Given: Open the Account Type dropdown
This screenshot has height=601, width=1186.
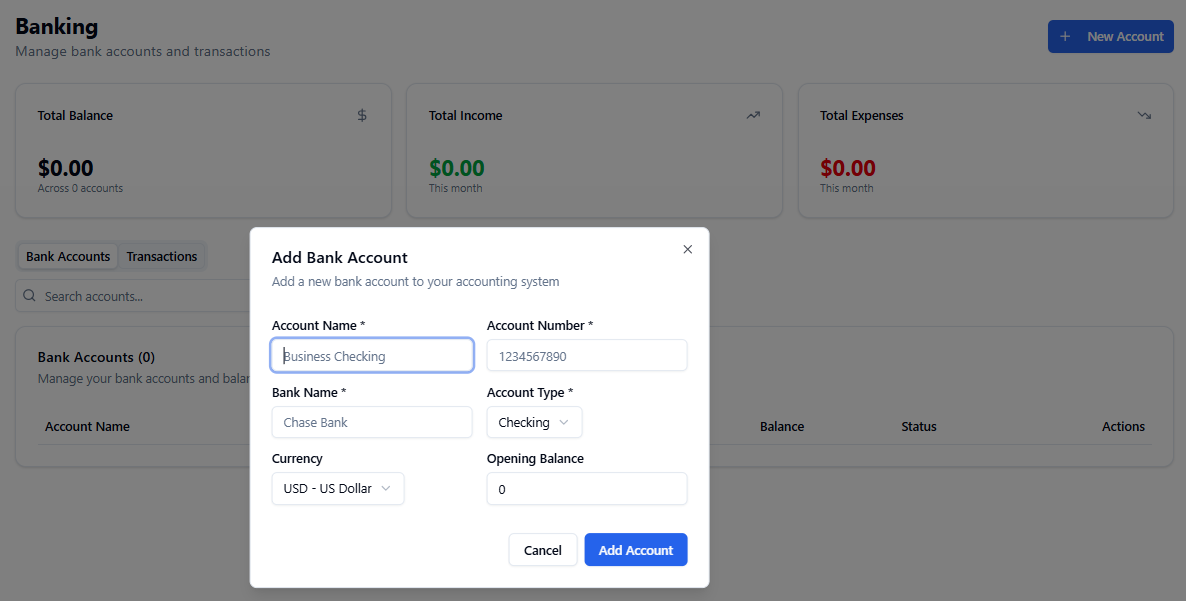Looking at the screenshot, I should 534,422.
